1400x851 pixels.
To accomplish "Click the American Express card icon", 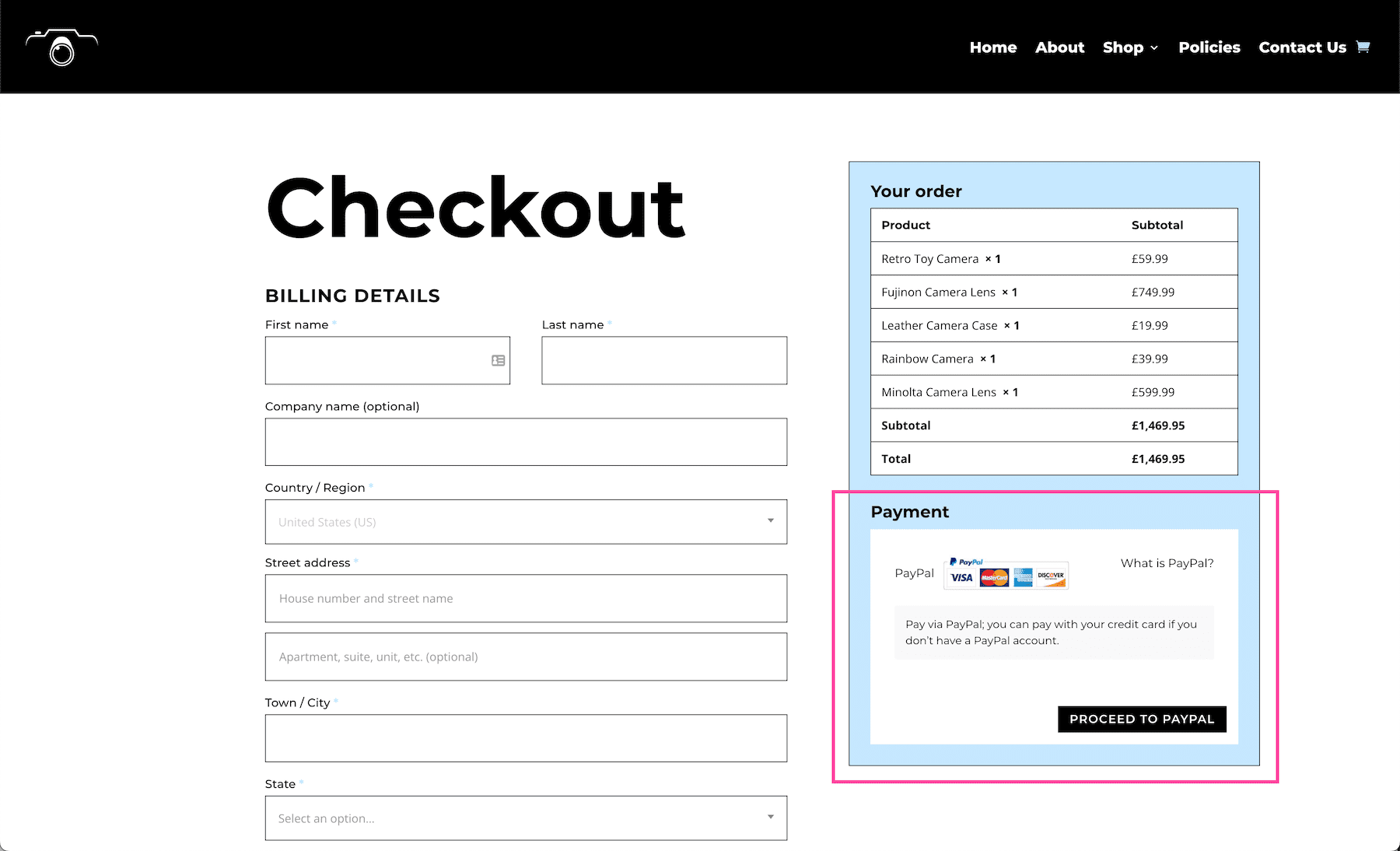I will [x=1023, y=578].
